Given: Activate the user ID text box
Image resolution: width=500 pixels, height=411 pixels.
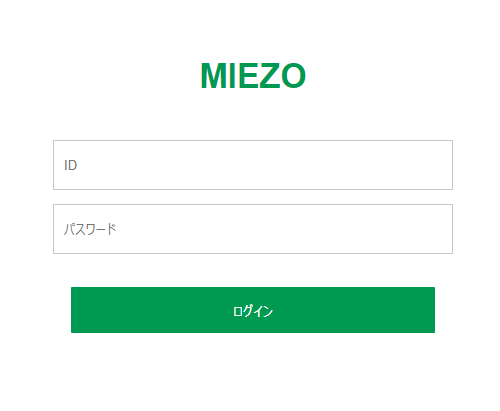Looking at the screenshot, I should pos(253,165).
